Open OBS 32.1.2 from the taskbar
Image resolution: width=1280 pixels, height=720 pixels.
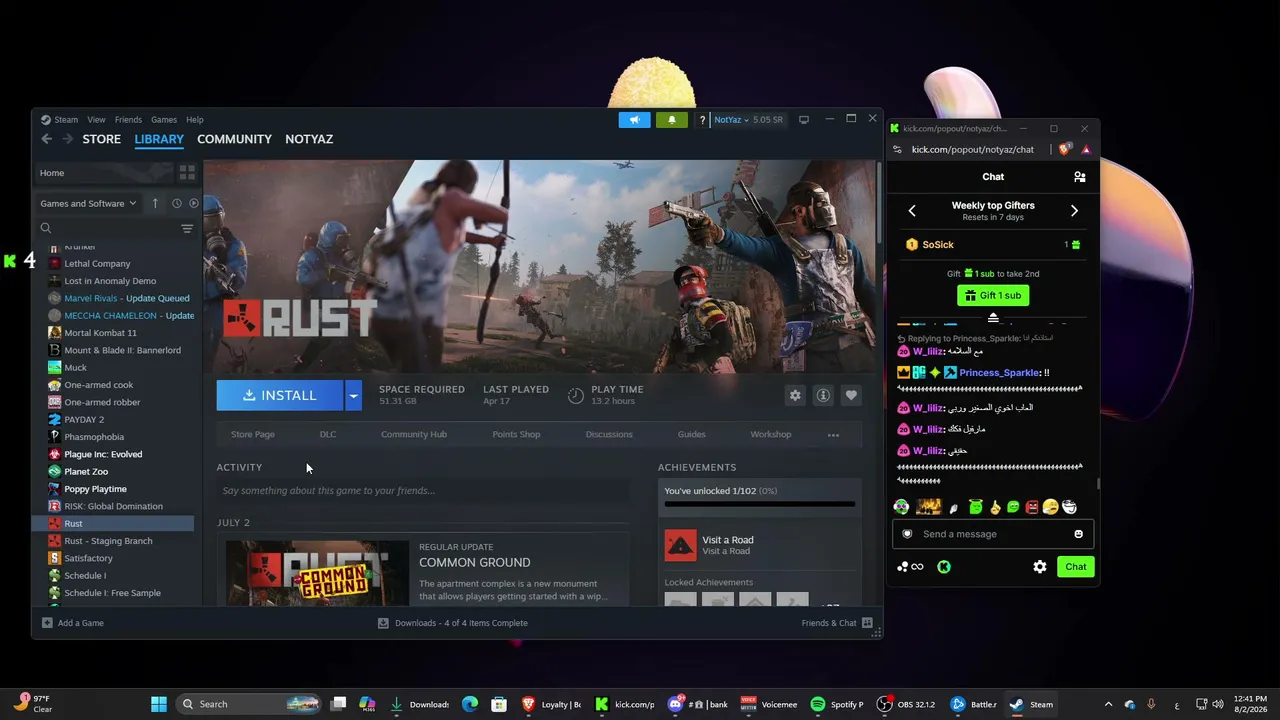(906, 704)
